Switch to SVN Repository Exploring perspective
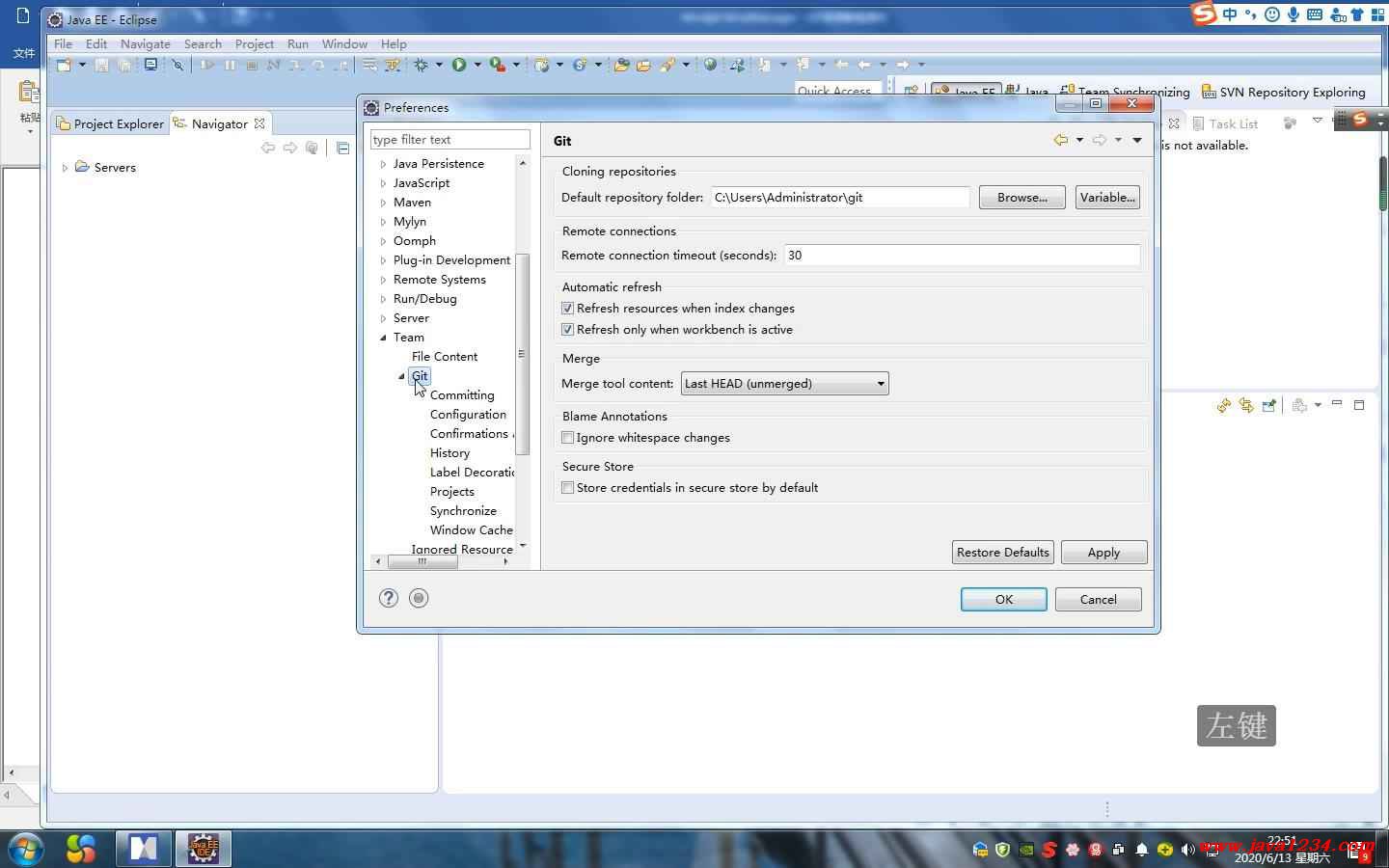1389x868 pixels. (1284, 93)
